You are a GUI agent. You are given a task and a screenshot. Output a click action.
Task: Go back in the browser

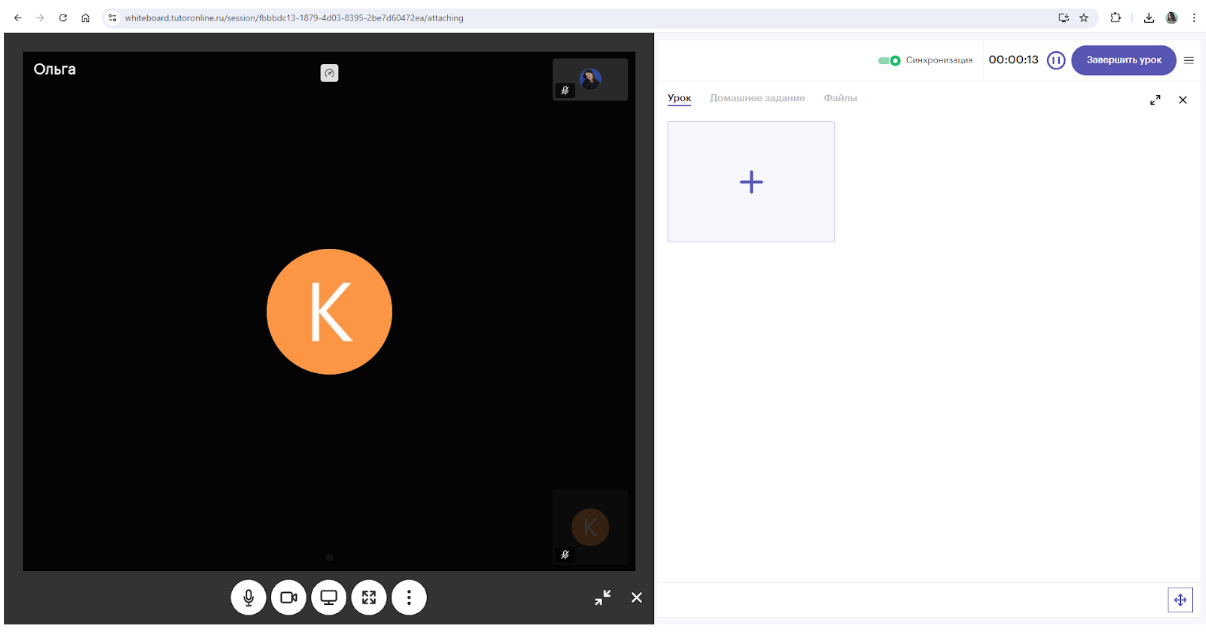point(17,17)
